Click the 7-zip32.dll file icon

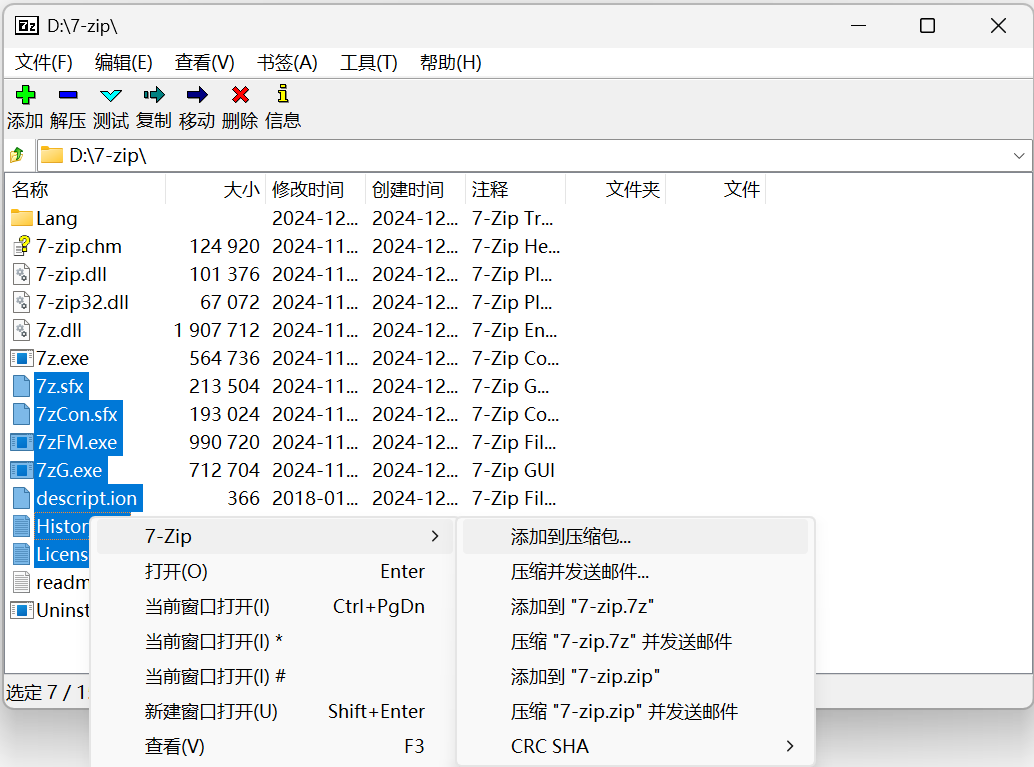22,302
